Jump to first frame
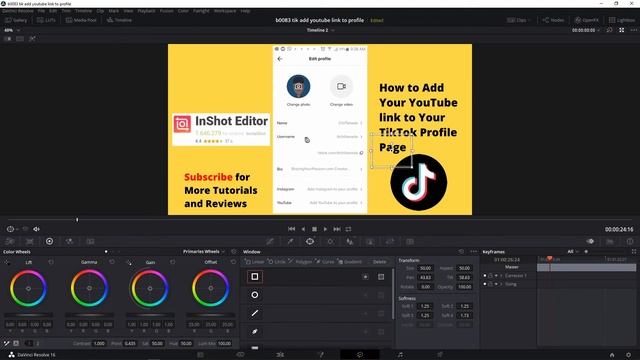Image resolution: width=640 pixels, height=360 pixels. point(291,229)
